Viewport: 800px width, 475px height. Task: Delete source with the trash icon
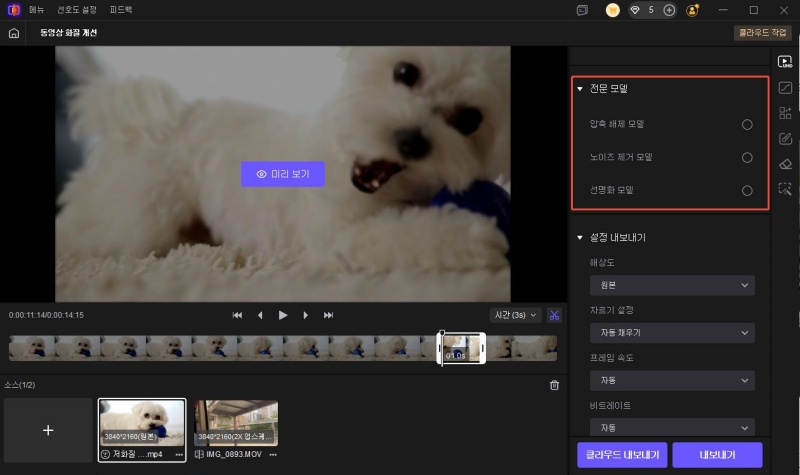pyautogui.click(x=555, y=385)
